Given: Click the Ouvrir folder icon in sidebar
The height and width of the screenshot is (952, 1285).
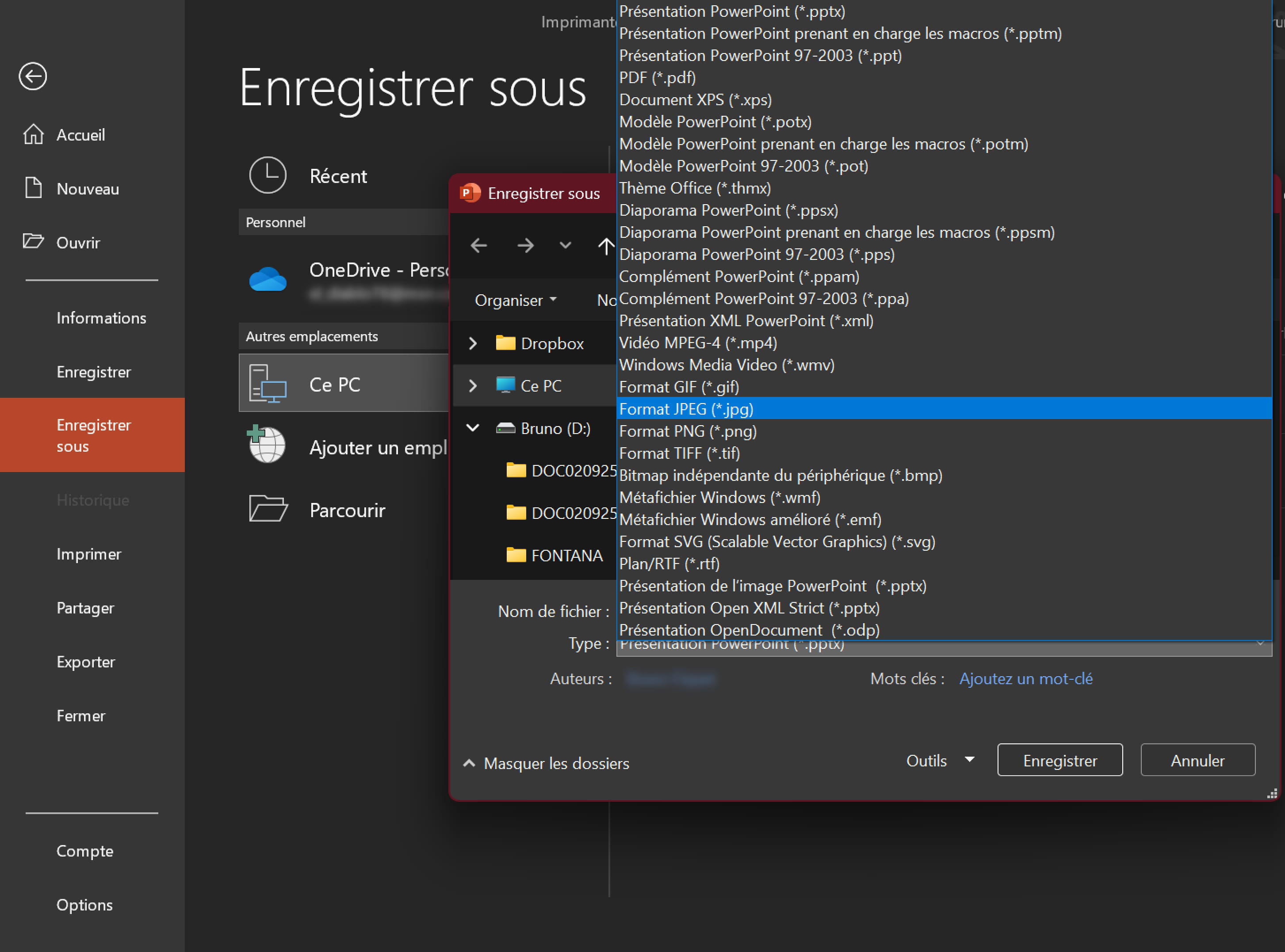Looking at the screenshot, I should pos(34,241).
